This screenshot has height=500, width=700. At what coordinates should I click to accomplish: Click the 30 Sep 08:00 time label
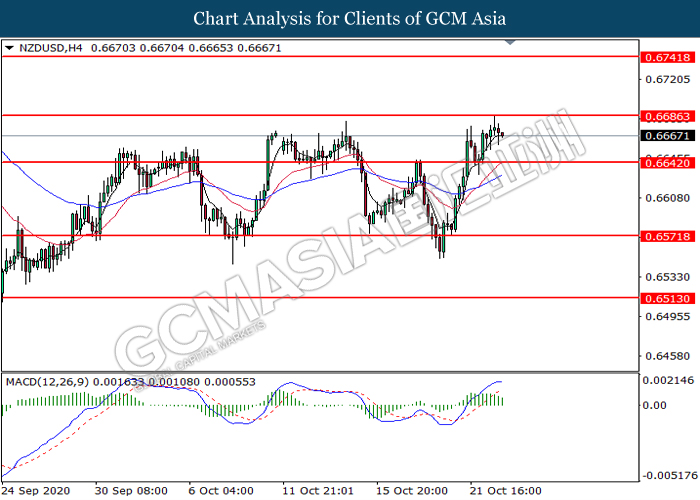(x=131, y=491)
